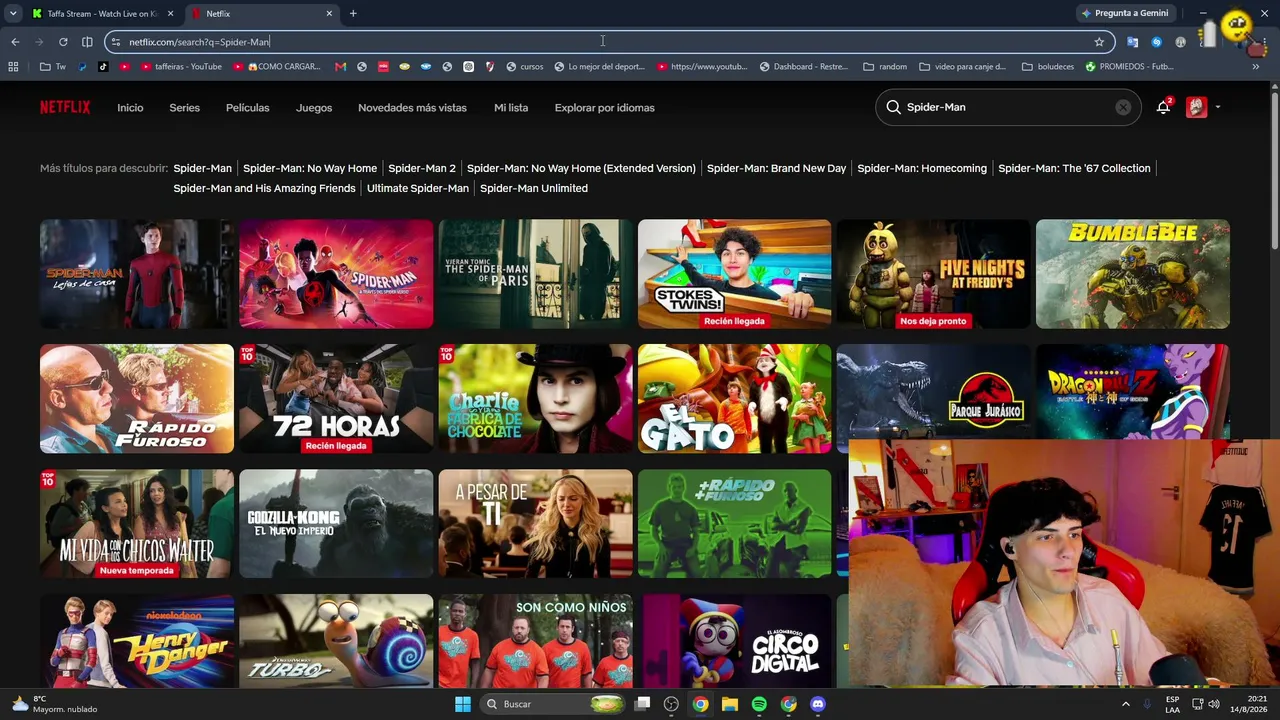Open the Tw bookmarks folder

52,67
